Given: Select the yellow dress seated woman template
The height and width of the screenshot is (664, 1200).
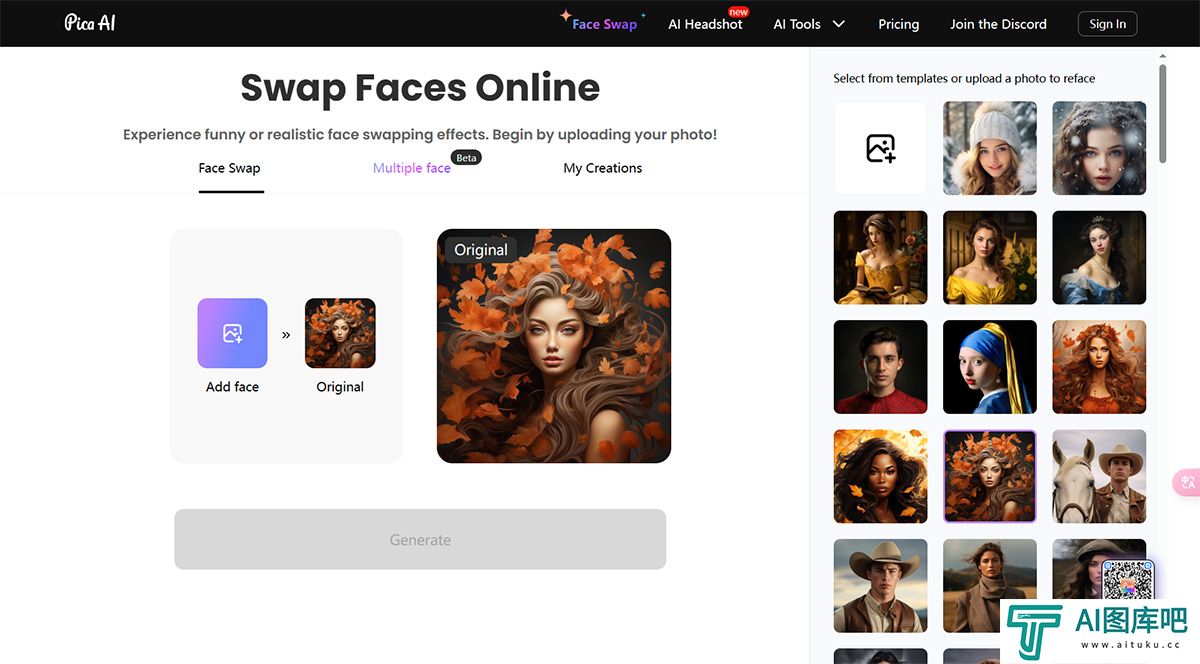Looking at the screenshot, I should [880, 257].
